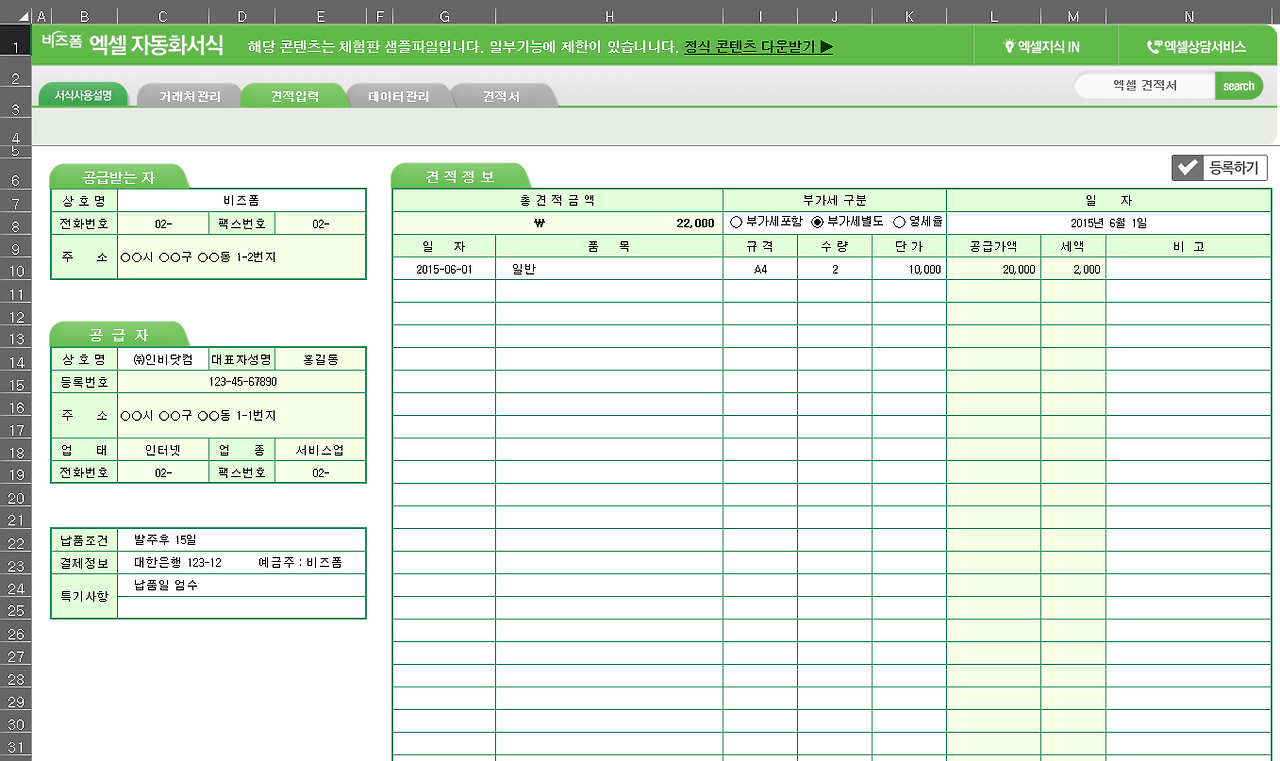Choose the 부가세별도 radio option
The width and height of the screenshot is (1280, 761).
coord(848,222)
